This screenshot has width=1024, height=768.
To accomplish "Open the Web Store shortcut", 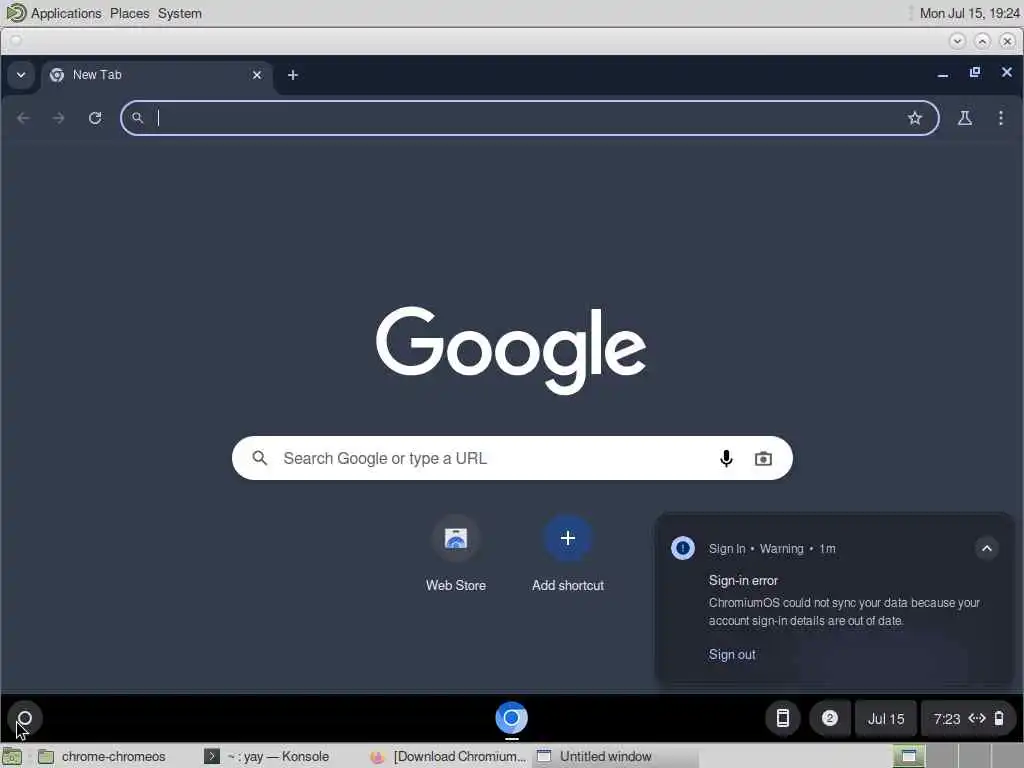I will tap(456, 554).
